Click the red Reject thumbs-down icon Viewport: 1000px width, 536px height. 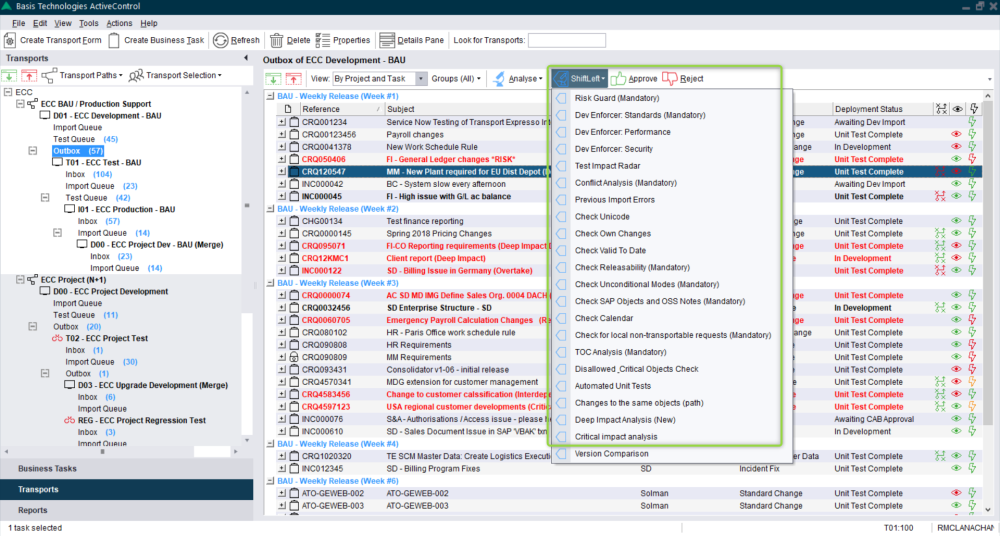click(669, 78)
